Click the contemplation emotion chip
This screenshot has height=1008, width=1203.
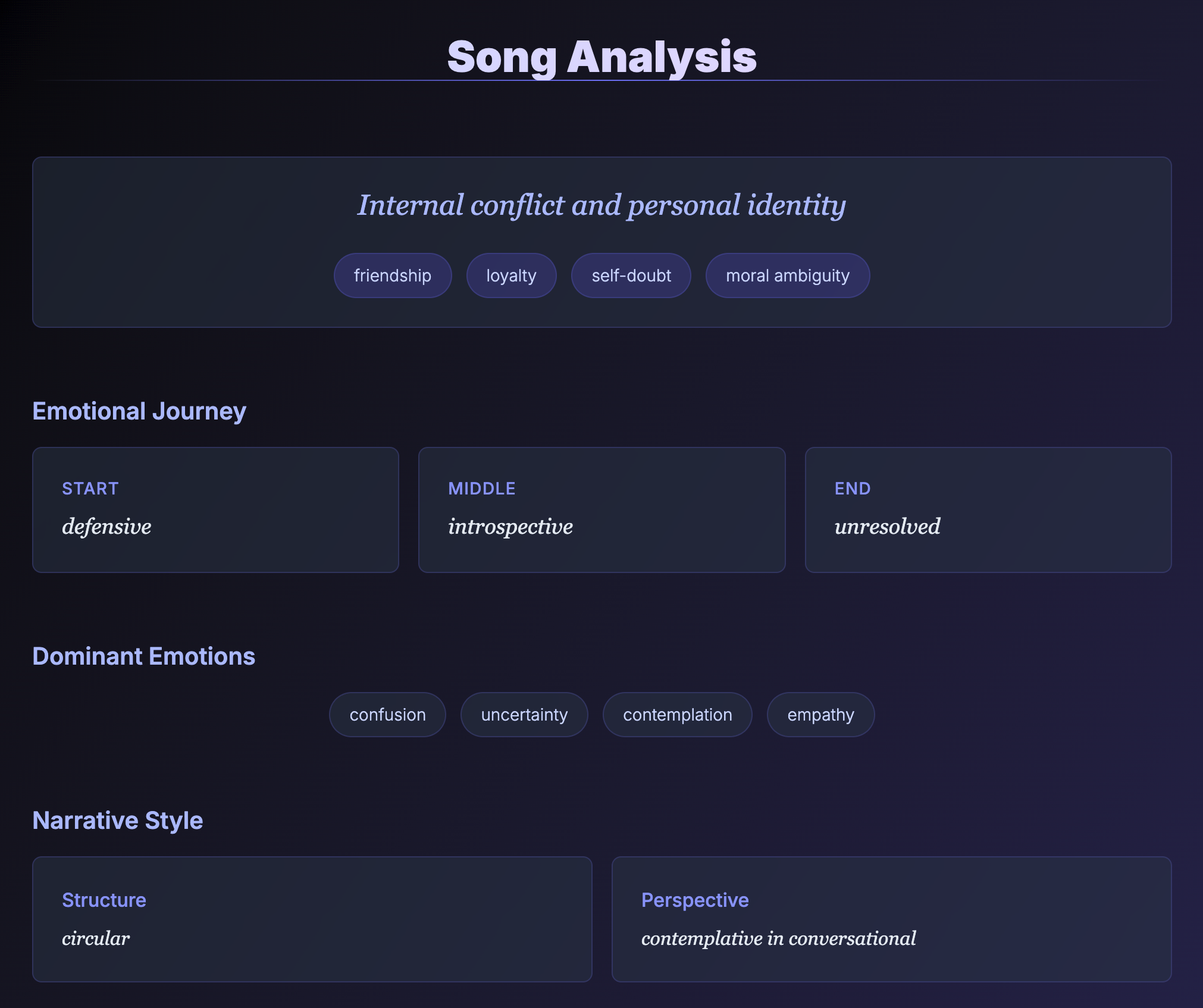tap(677, 715)
